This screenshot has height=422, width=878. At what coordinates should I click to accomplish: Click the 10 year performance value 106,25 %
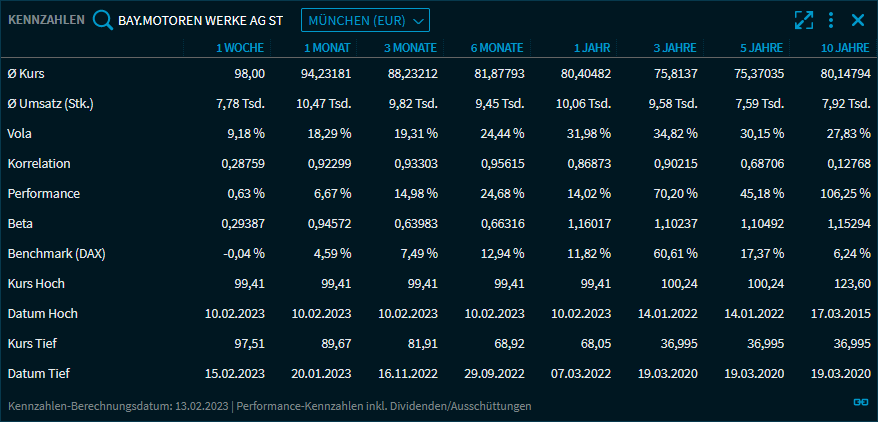tap(845, 193)
